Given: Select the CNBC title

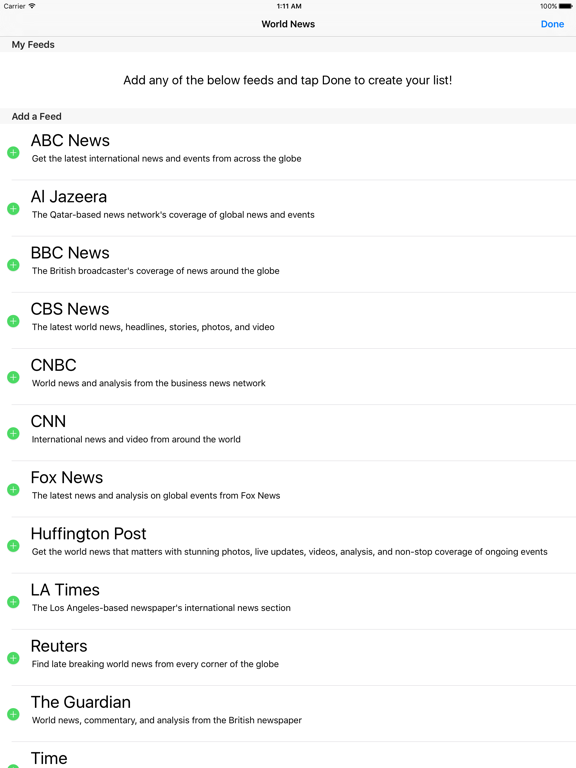Looking at the screenshot, I should pyautogui.click(x=53, y=365).
